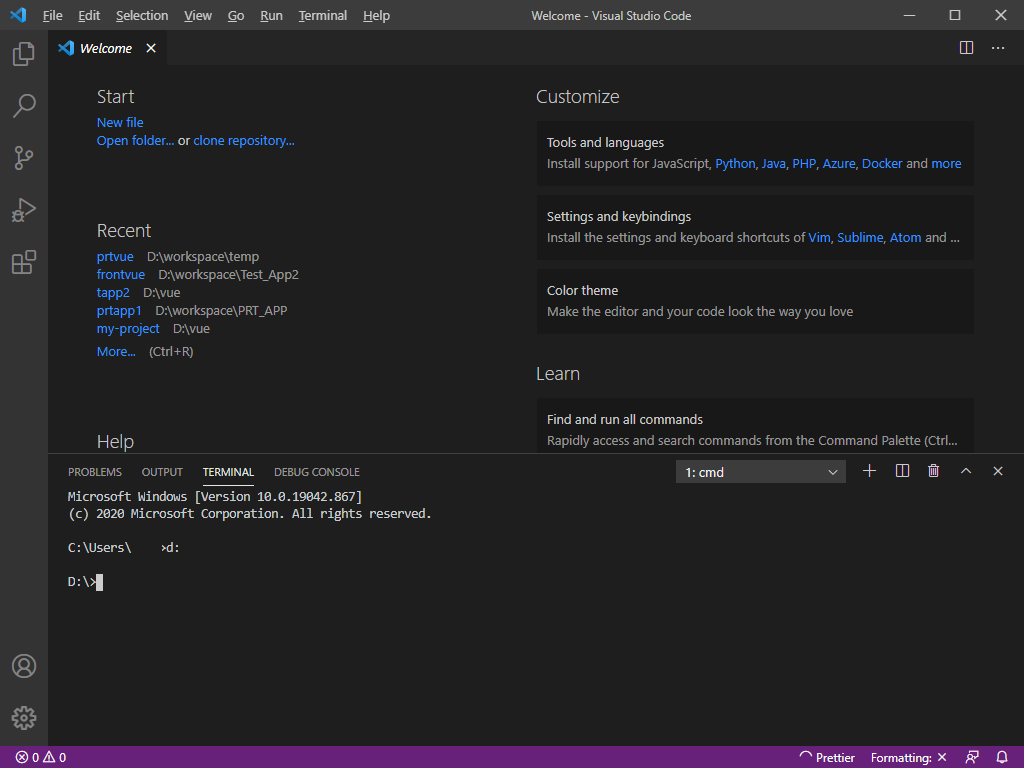
Task: Switch to the OUTPUT panel tab
Action: coord(162,472)
